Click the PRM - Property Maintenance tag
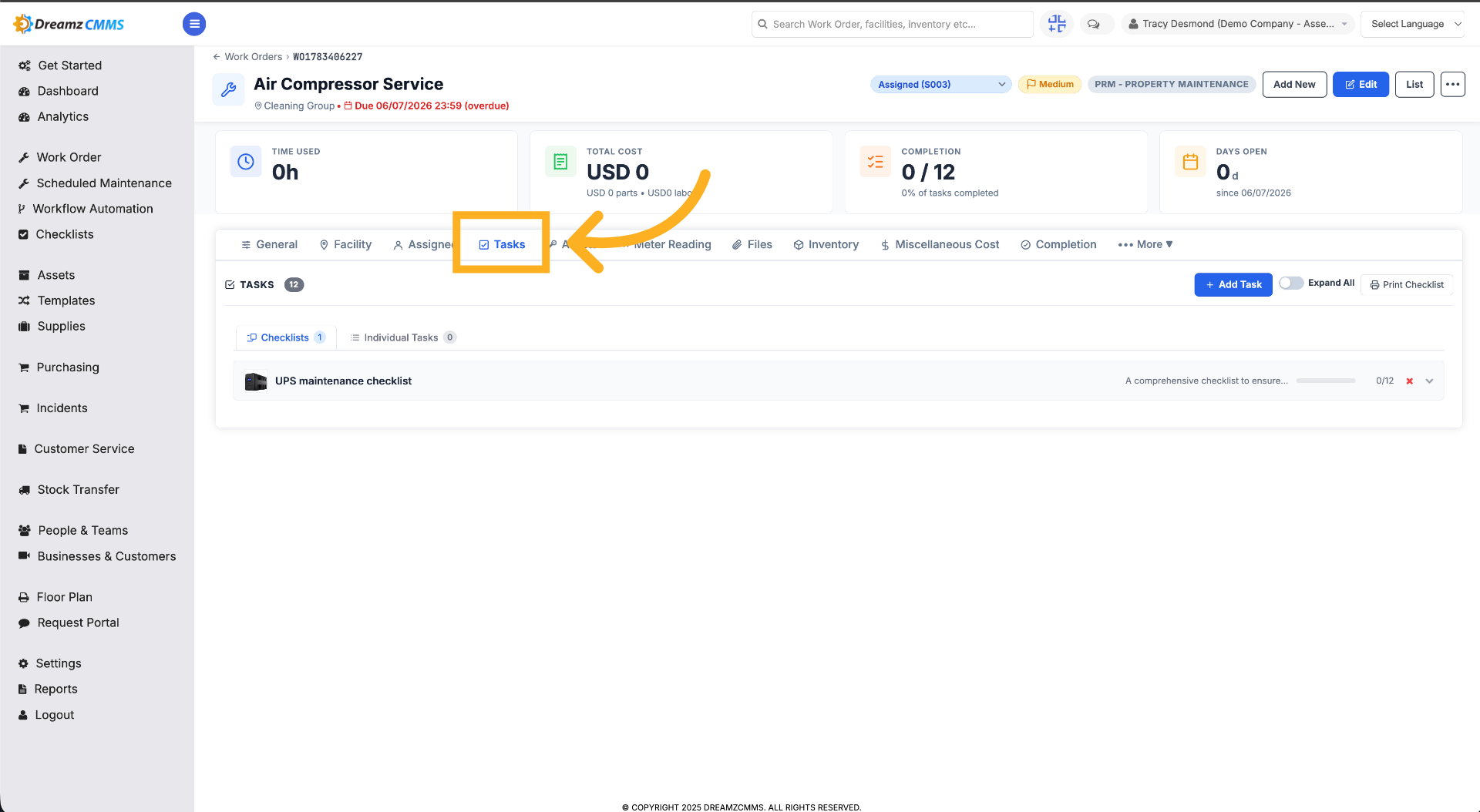Viewport: 1480px width, 812px height. 1172,84
